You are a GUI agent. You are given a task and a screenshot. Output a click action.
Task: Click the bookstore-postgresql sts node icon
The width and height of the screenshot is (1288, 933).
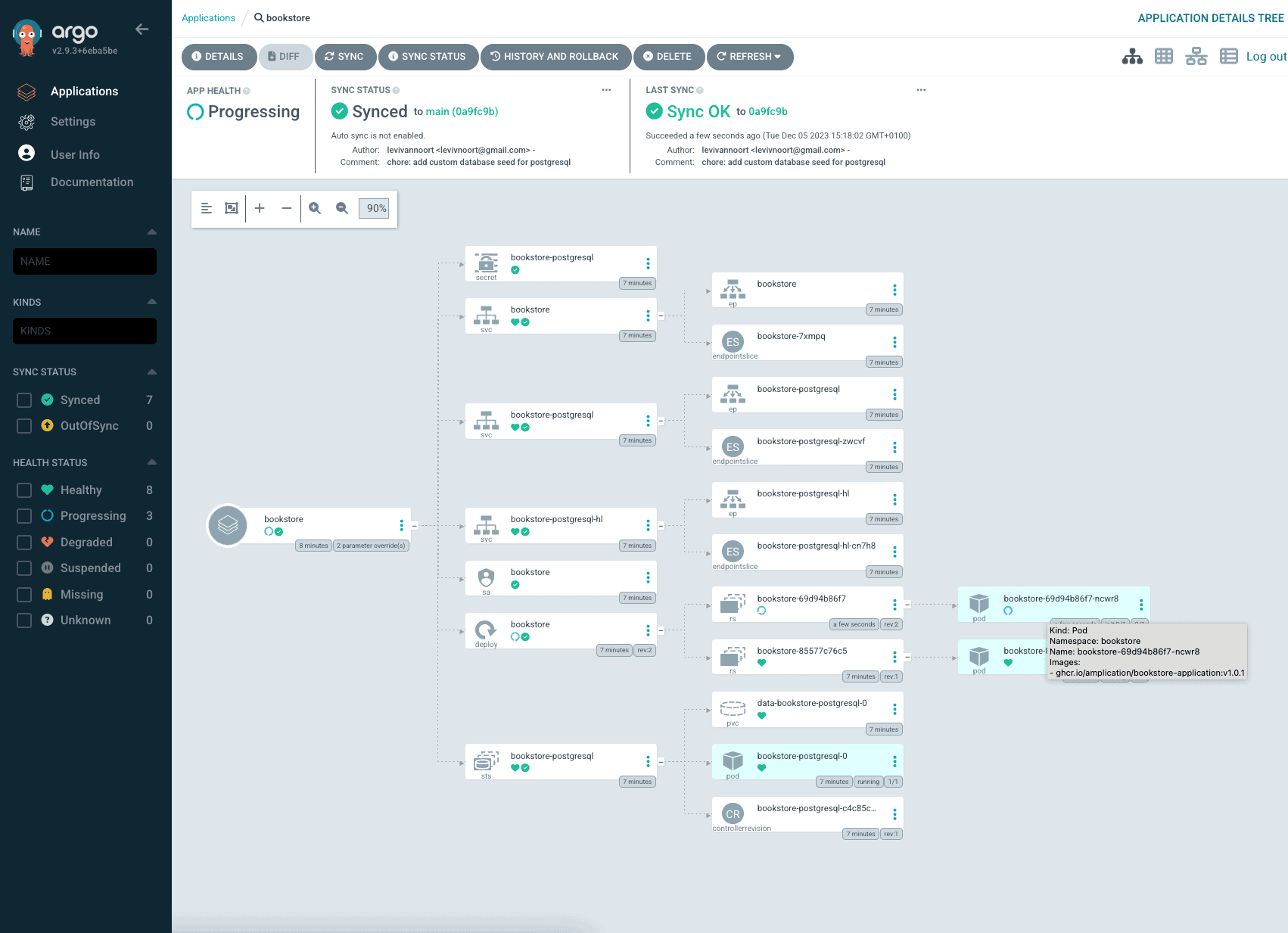(x=486, y=761)
